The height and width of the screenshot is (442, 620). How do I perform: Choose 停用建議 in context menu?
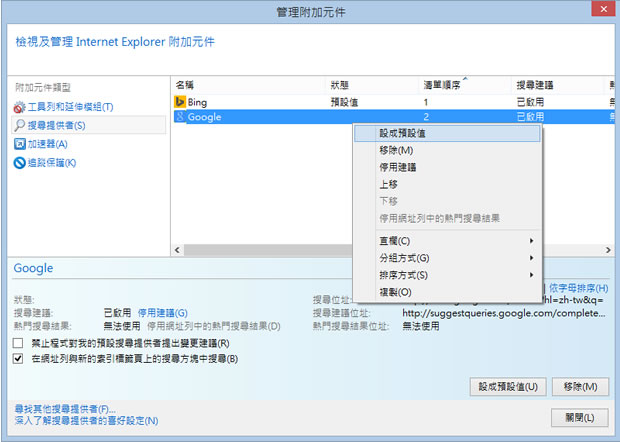click(447, 167)
